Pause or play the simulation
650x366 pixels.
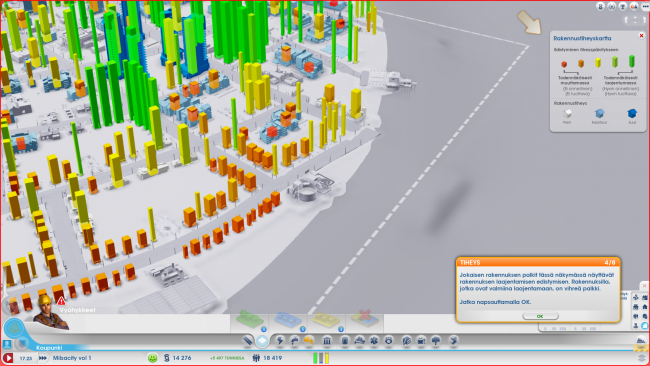tap(8, 358)
